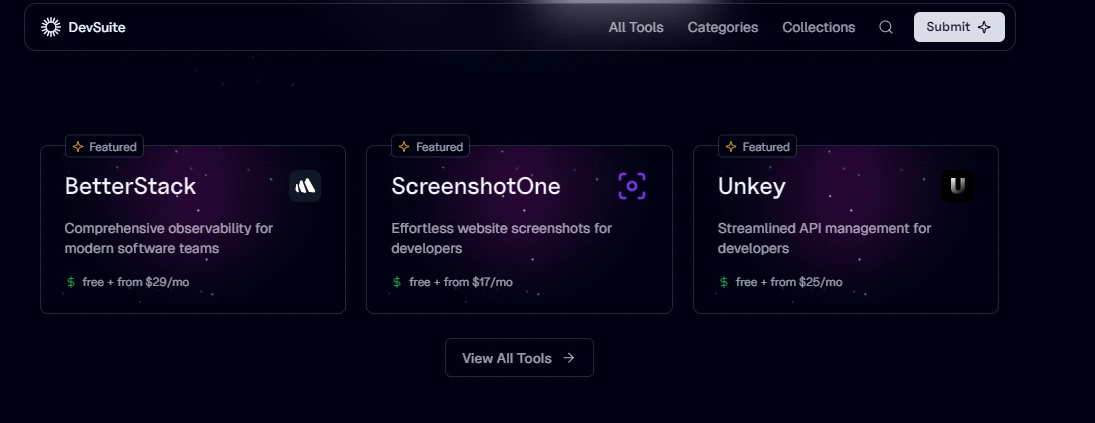Click the green dollar icon on BetterStack card

[x=71, y=282]
